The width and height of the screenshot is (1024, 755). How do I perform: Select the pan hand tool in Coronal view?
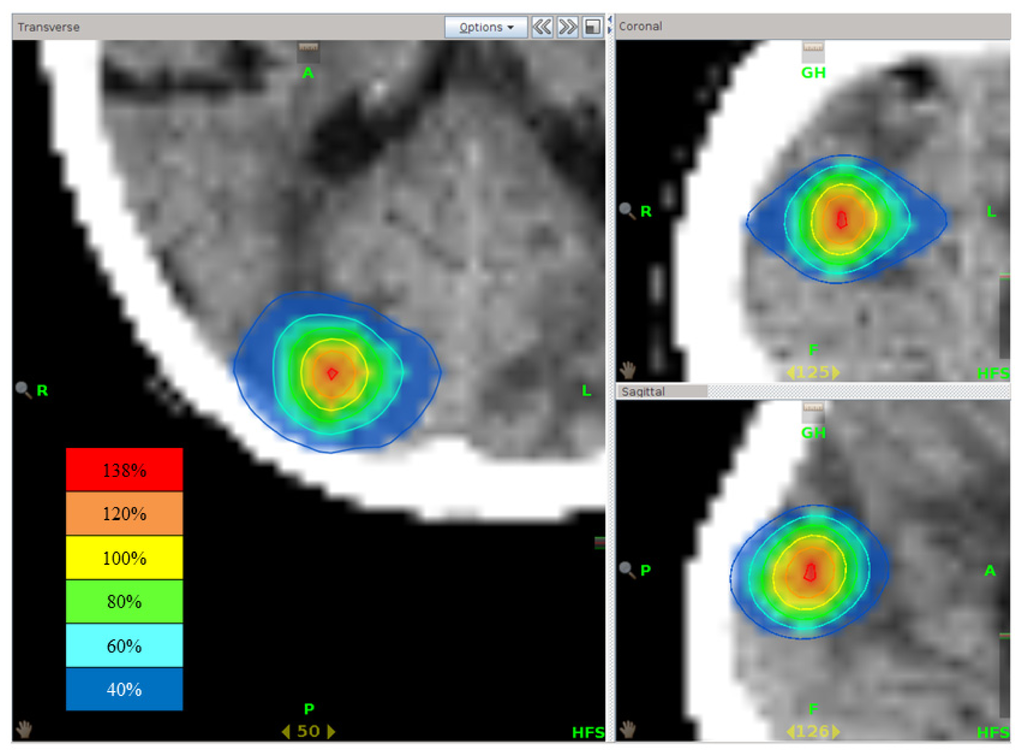click(x=628, y=370)
